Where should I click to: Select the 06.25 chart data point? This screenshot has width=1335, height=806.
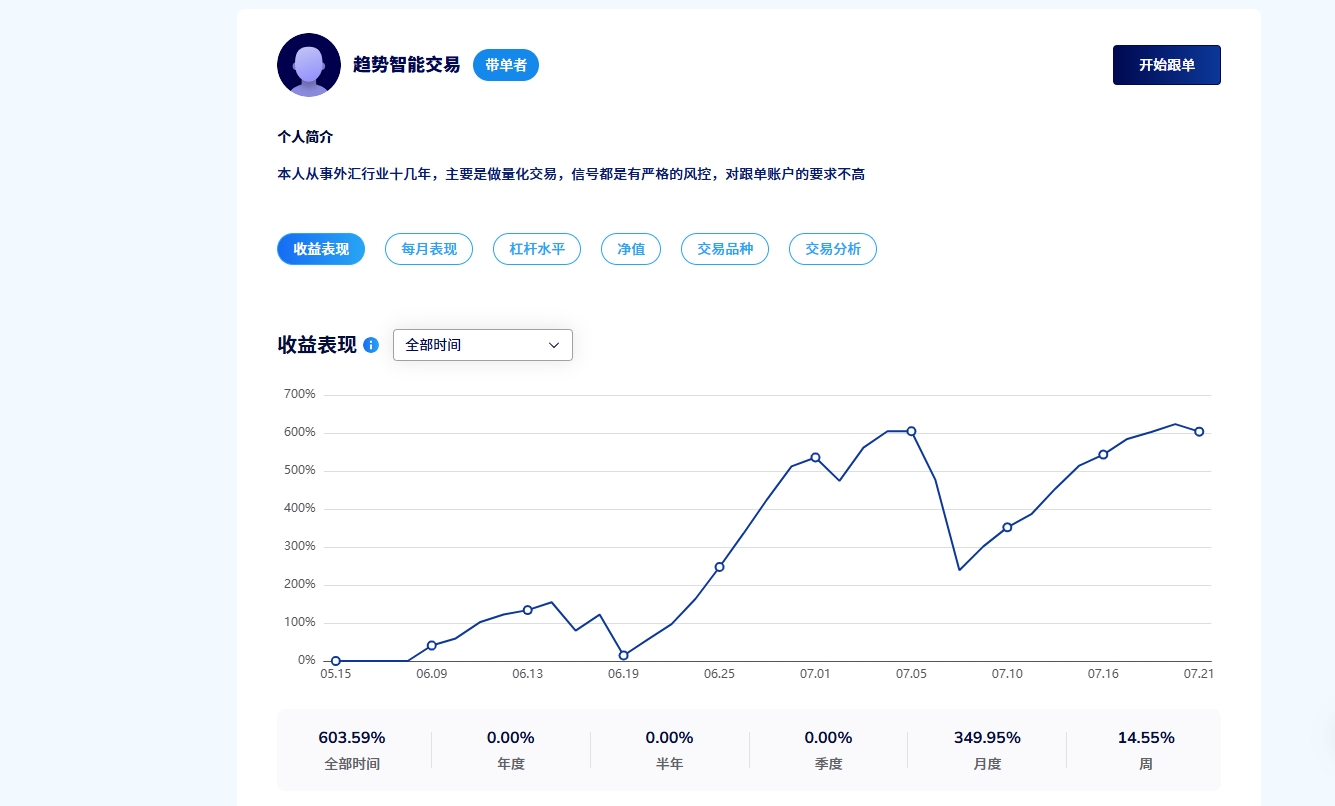(719, 567)
